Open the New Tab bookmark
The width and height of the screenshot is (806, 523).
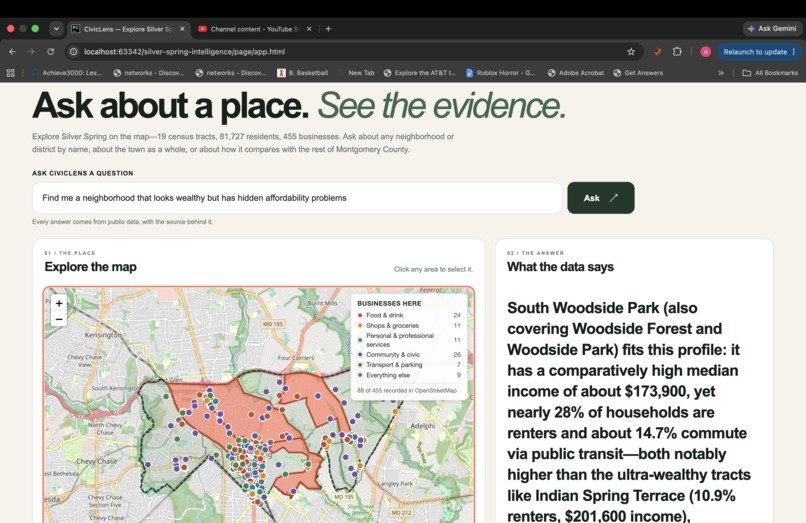pos(361,73)
